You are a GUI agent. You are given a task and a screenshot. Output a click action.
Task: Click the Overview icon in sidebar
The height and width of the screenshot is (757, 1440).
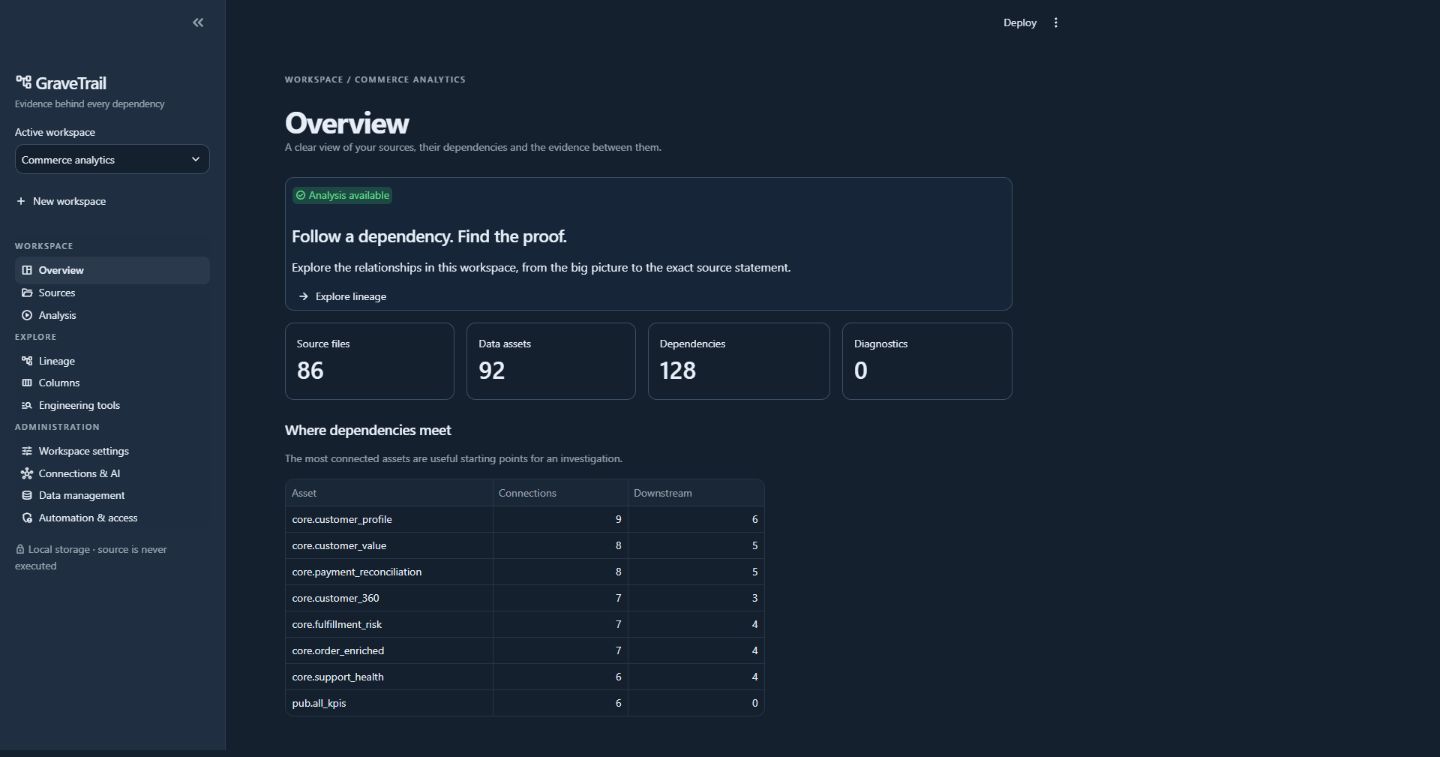coord(27,270)
